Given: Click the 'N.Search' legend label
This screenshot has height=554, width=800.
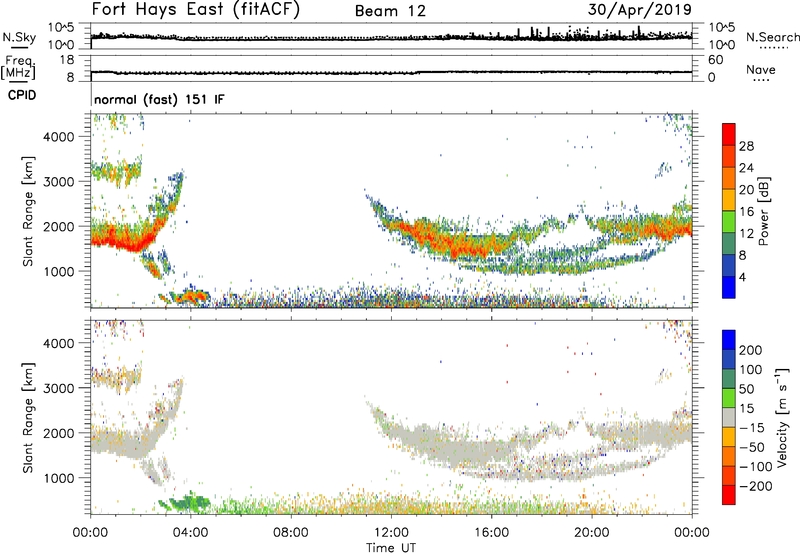Looking at the screenshot, I should [772, 37].
